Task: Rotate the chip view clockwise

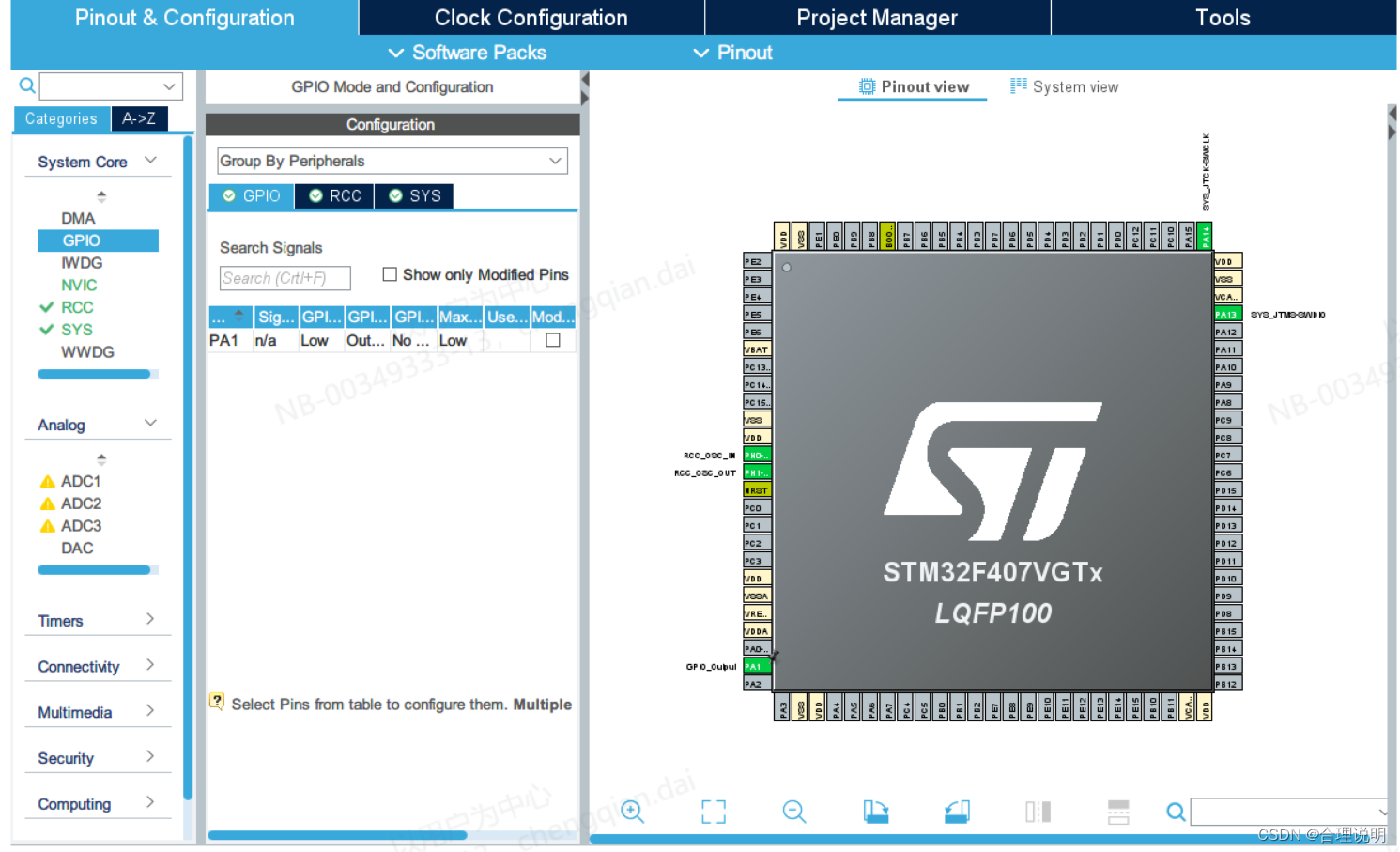Action: click(x=876, y=812)
